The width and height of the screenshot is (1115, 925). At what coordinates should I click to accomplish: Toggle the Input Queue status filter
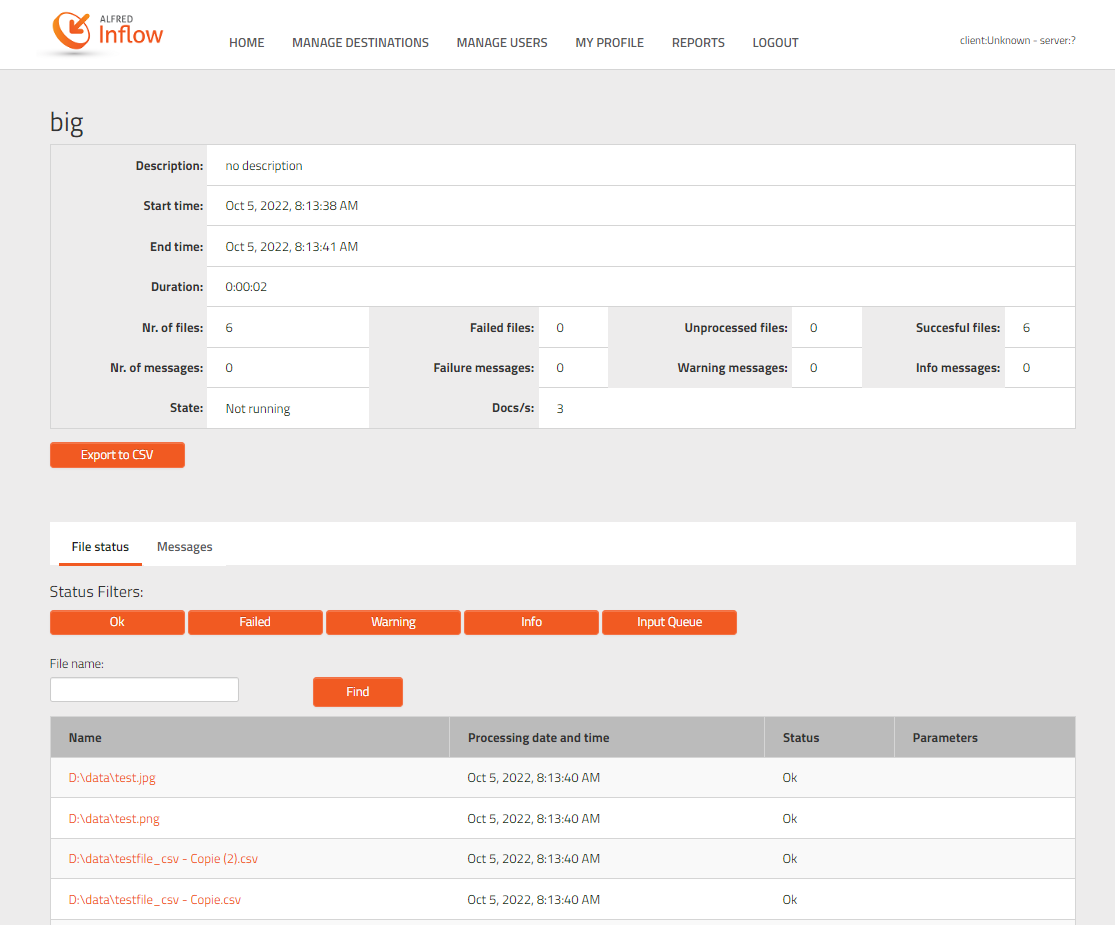pyautogui.click(x=669, y=622)
